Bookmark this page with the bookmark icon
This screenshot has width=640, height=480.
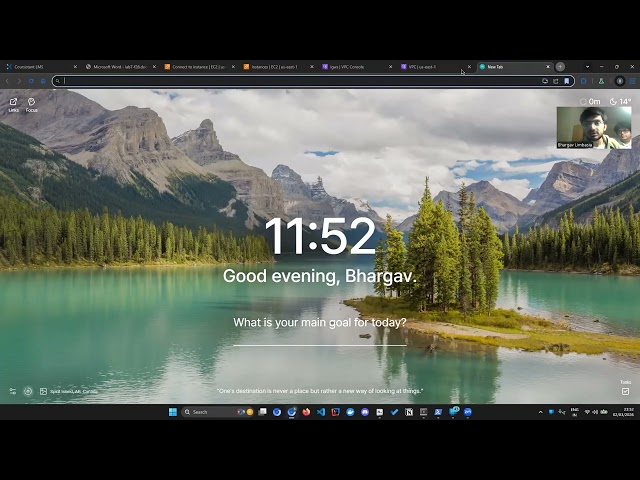click(x=567, y=81)
